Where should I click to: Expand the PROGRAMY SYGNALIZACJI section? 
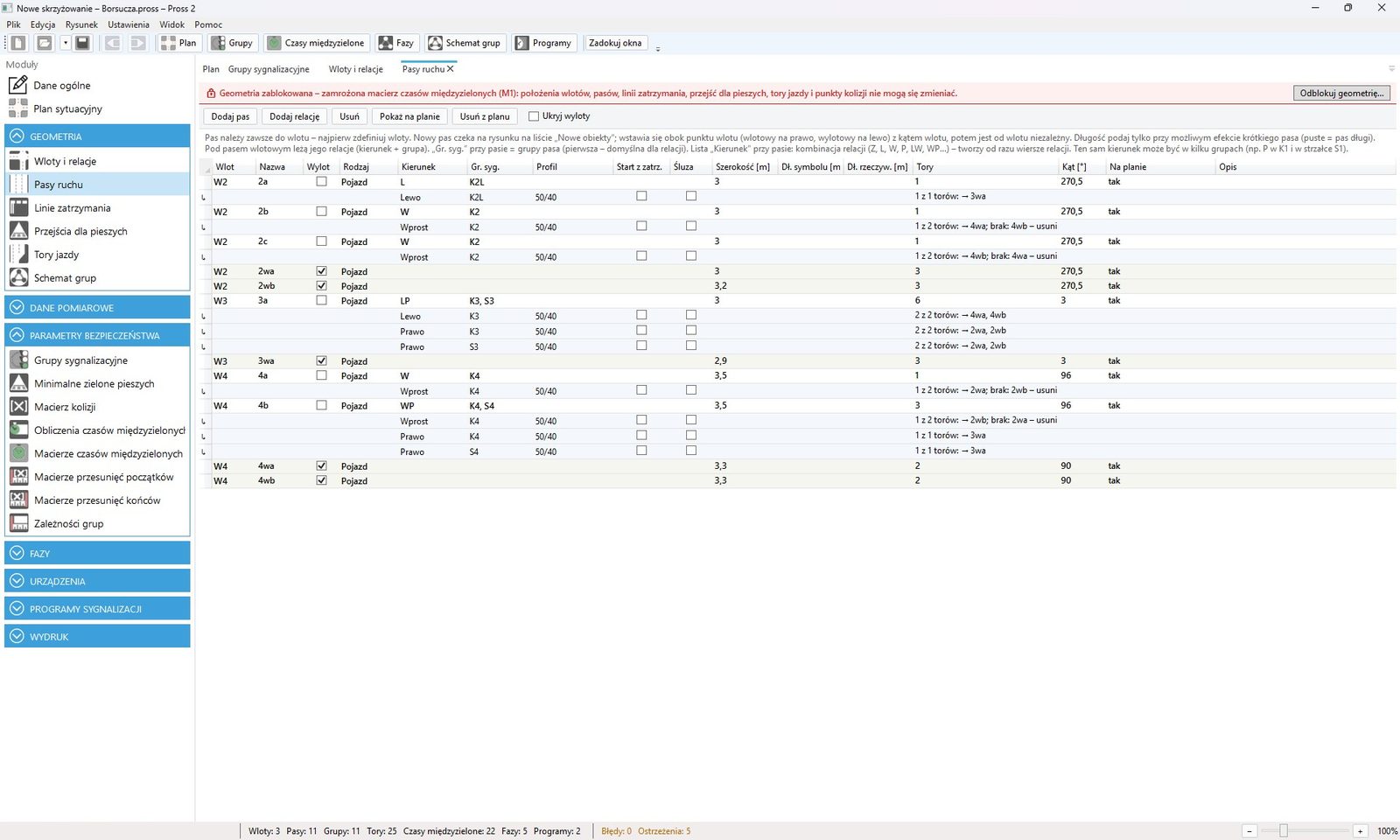tap(97, 609)
